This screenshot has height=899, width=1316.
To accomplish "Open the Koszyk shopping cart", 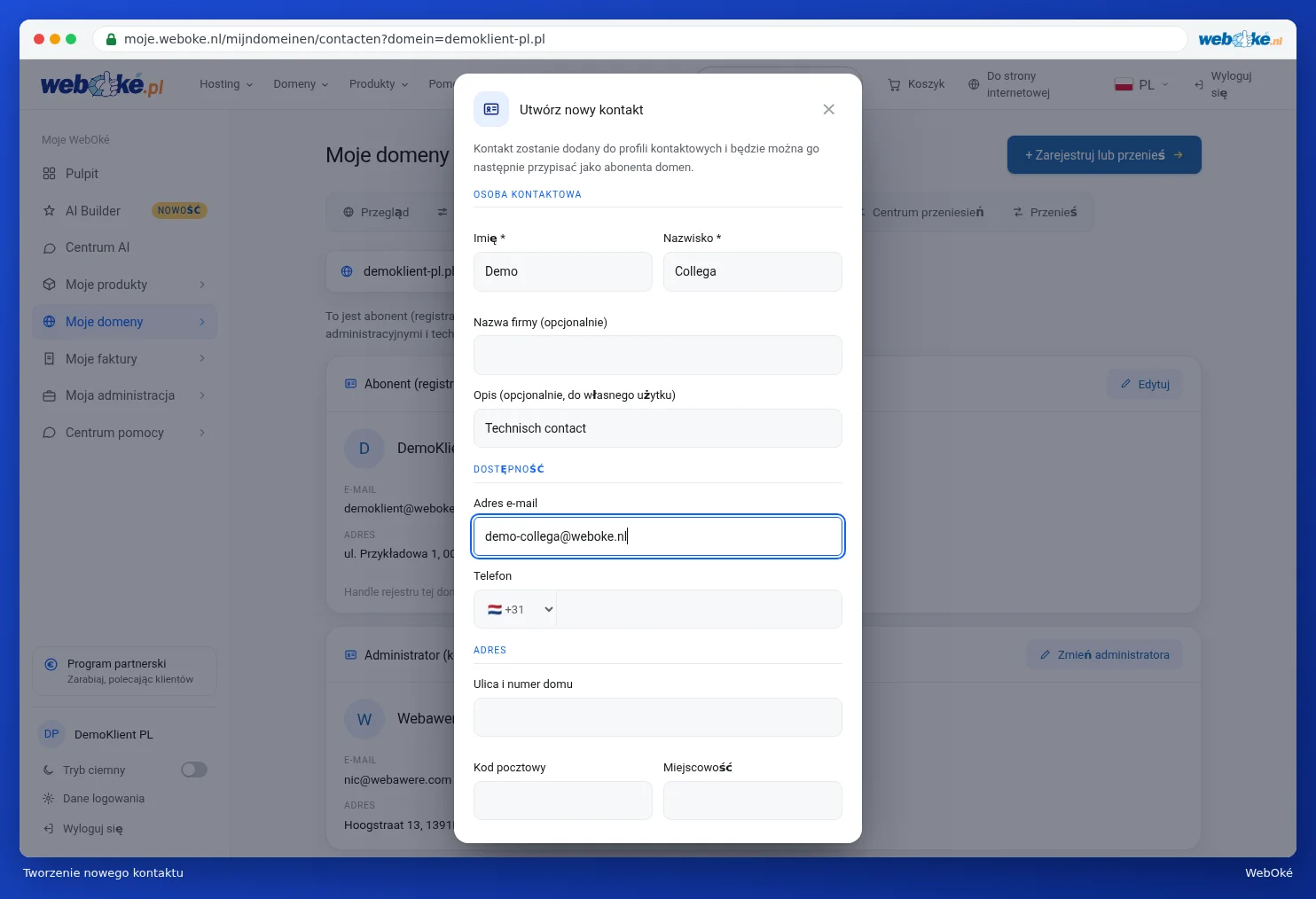I will [x=916, y=84].
